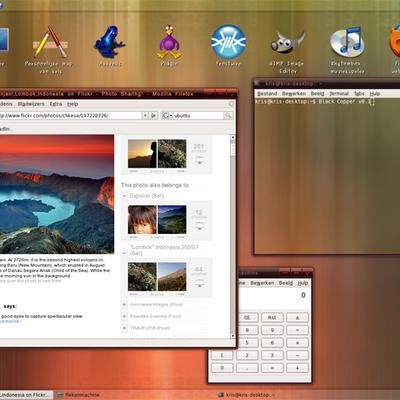400x400 pixels.
Task: Open Help menu in Firefox
Action: 73,104
